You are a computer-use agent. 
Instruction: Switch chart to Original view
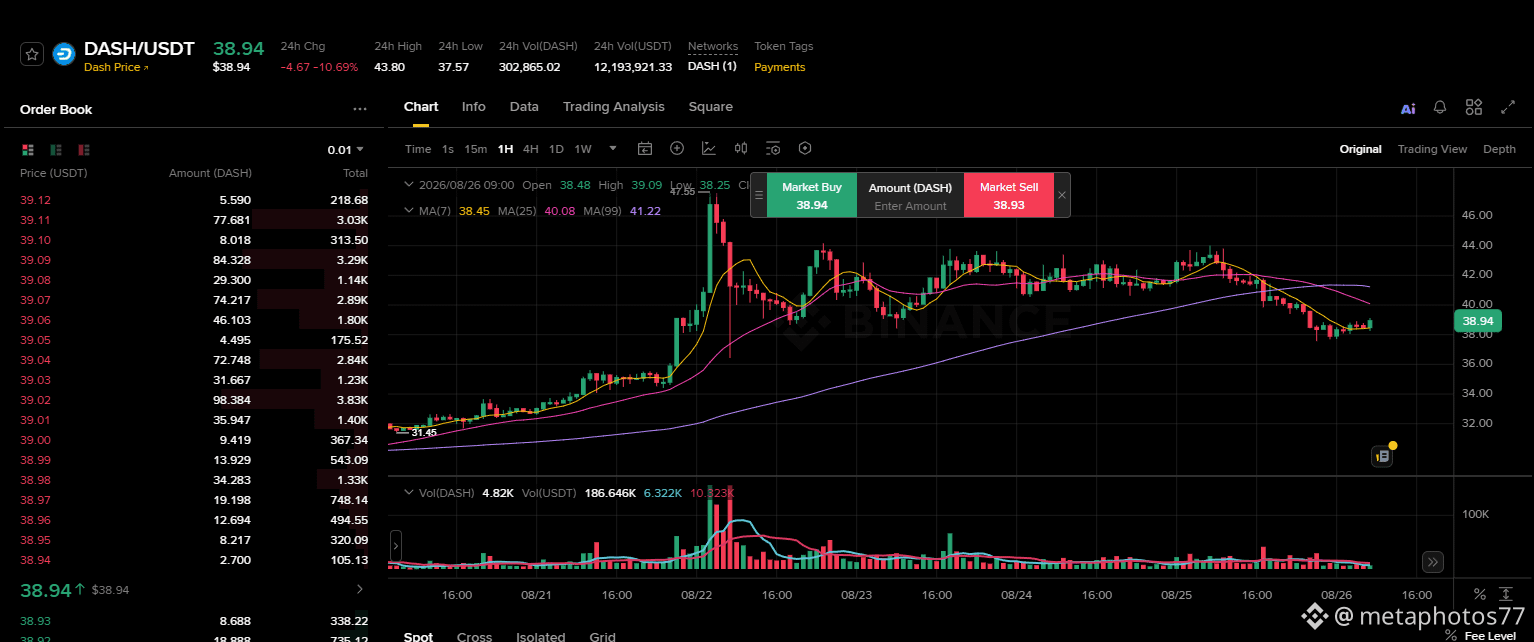tap(1361, 149)
